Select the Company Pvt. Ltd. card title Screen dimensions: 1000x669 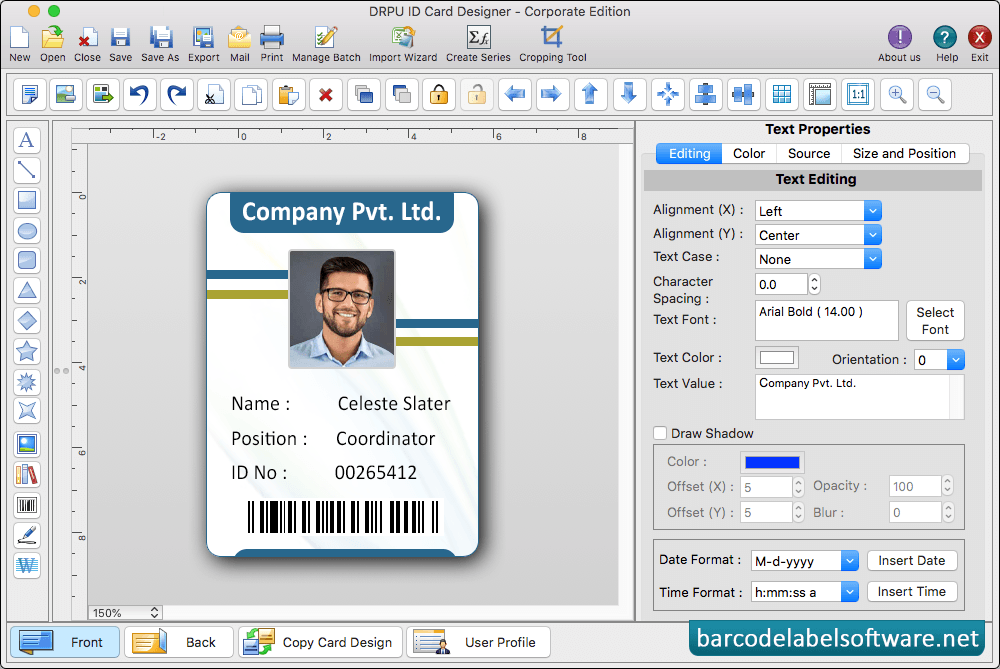pyautogui.click(x=341, y=212)
